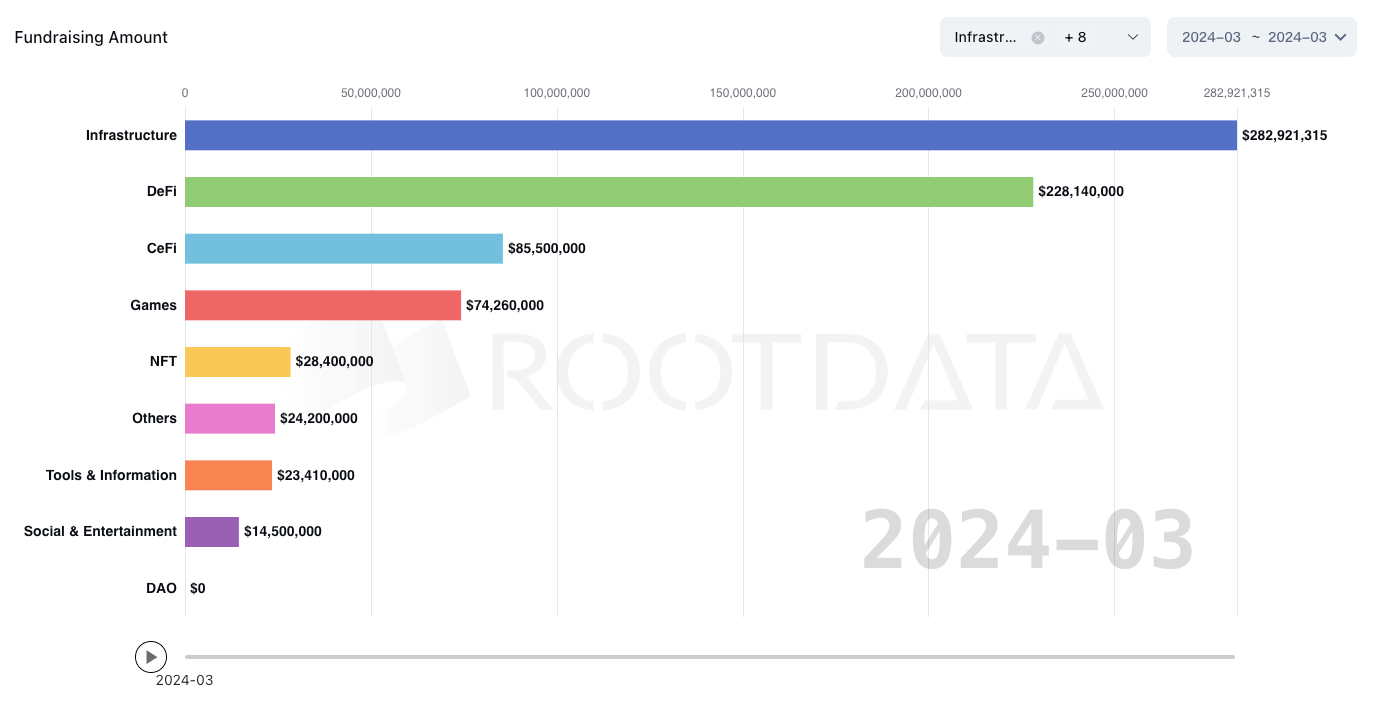The image size is (1375, 705).
Task: Select the blue Infrastructure bar
Action: click(711, 135)
